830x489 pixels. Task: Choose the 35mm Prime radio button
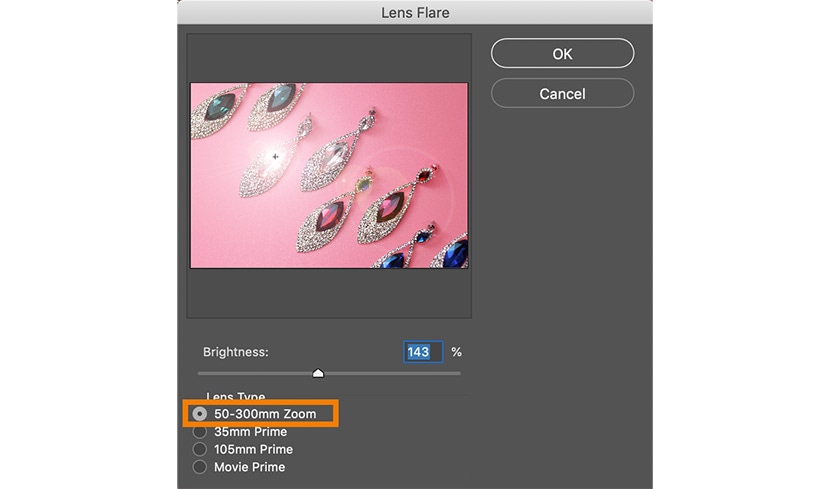click(x=200, y=432)
